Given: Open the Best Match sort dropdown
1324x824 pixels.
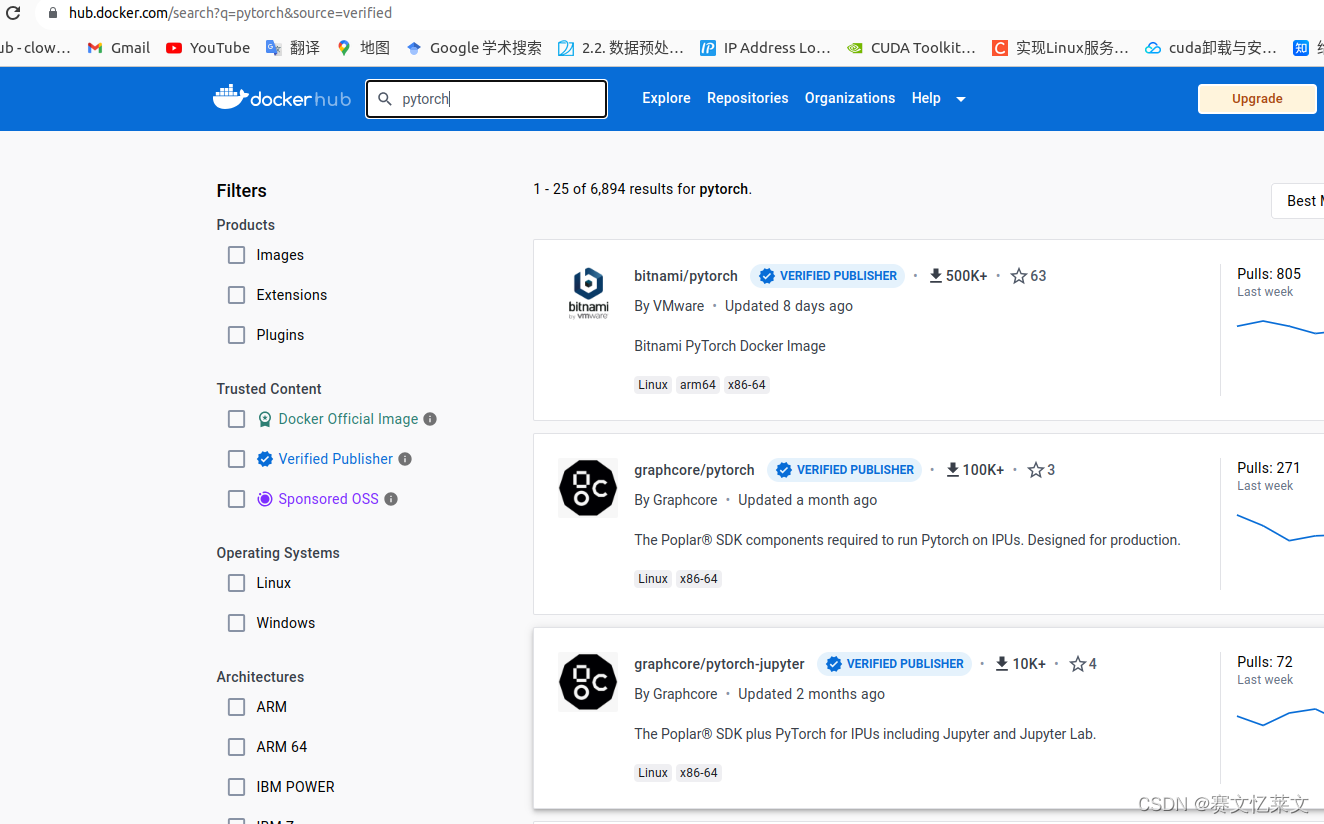Looking at the screenshot, I should pos(1298,201).
